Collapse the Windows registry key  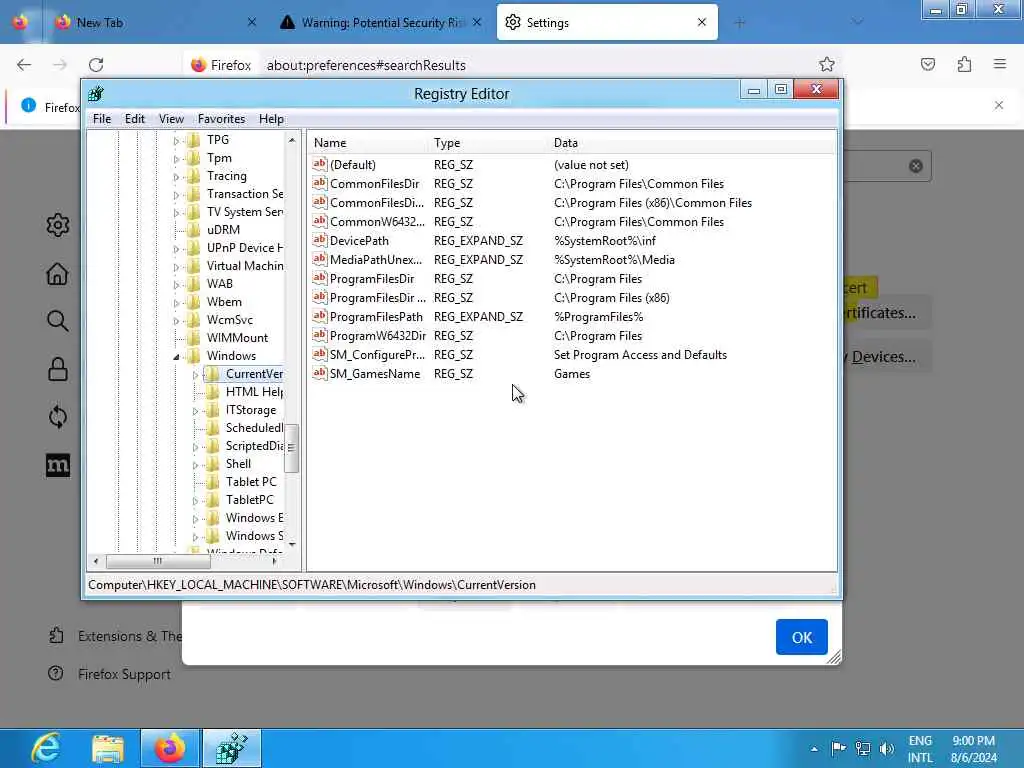[176, 357]
